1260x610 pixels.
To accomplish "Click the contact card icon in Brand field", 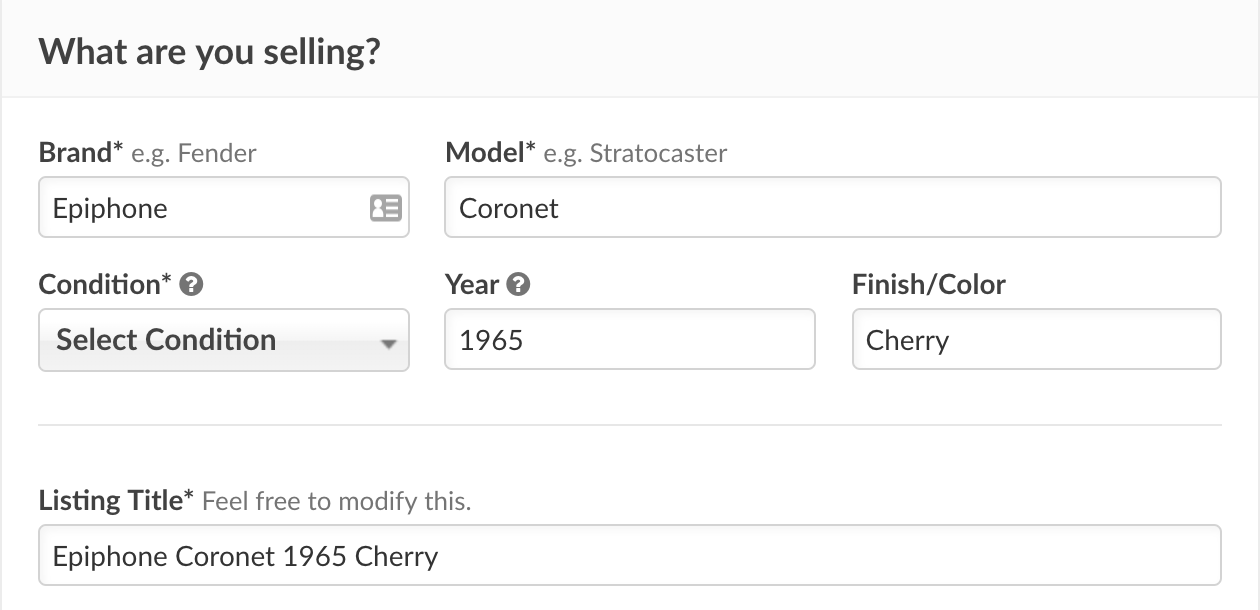I will coord(385,208).
